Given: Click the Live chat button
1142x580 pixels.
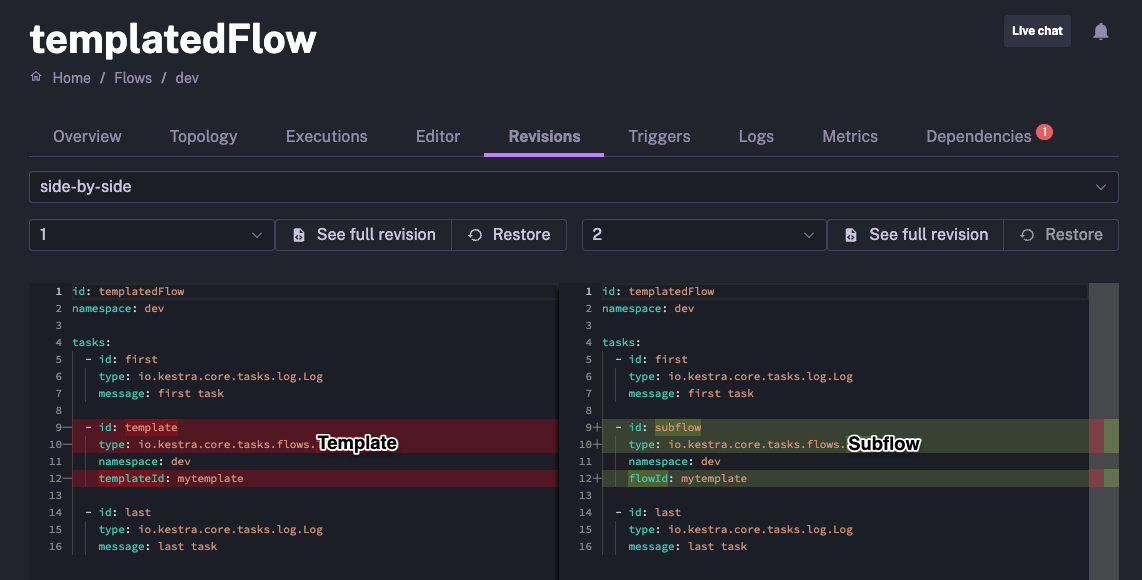Looking at the screenshot, I should tap(1036, 31).
